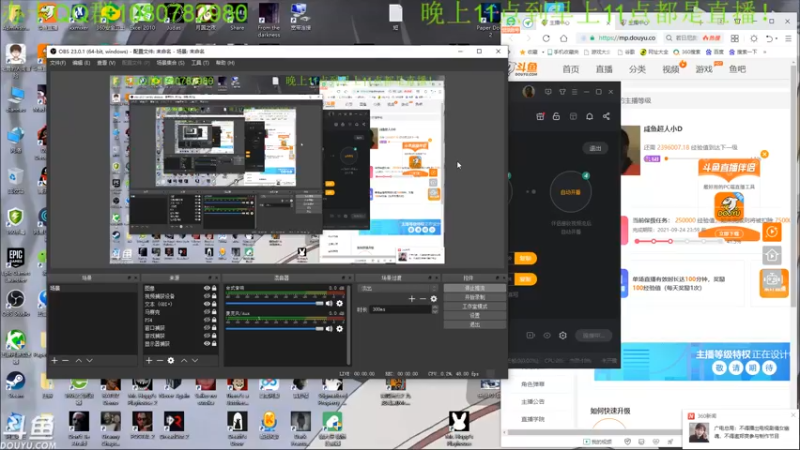The height and width of the screenshot is (450, 800).
Task: Click 工作室模式 button in OBS controls
Action: click(x=474, y=306)
